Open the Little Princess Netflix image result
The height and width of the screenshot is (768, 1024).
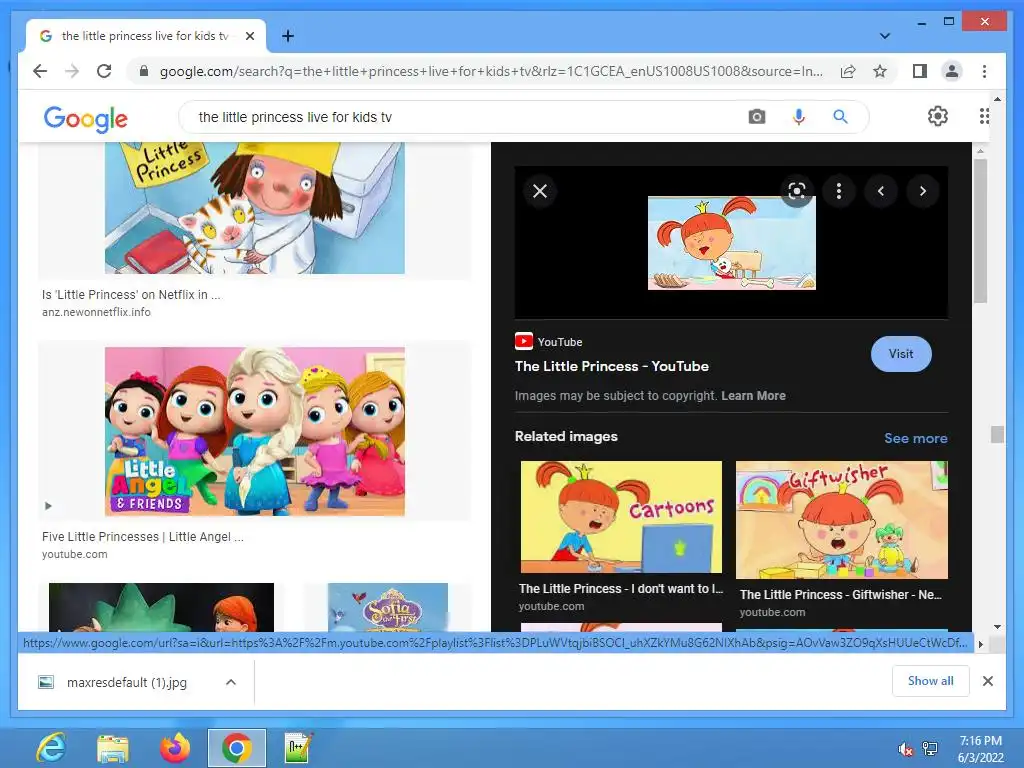(255, 208)
